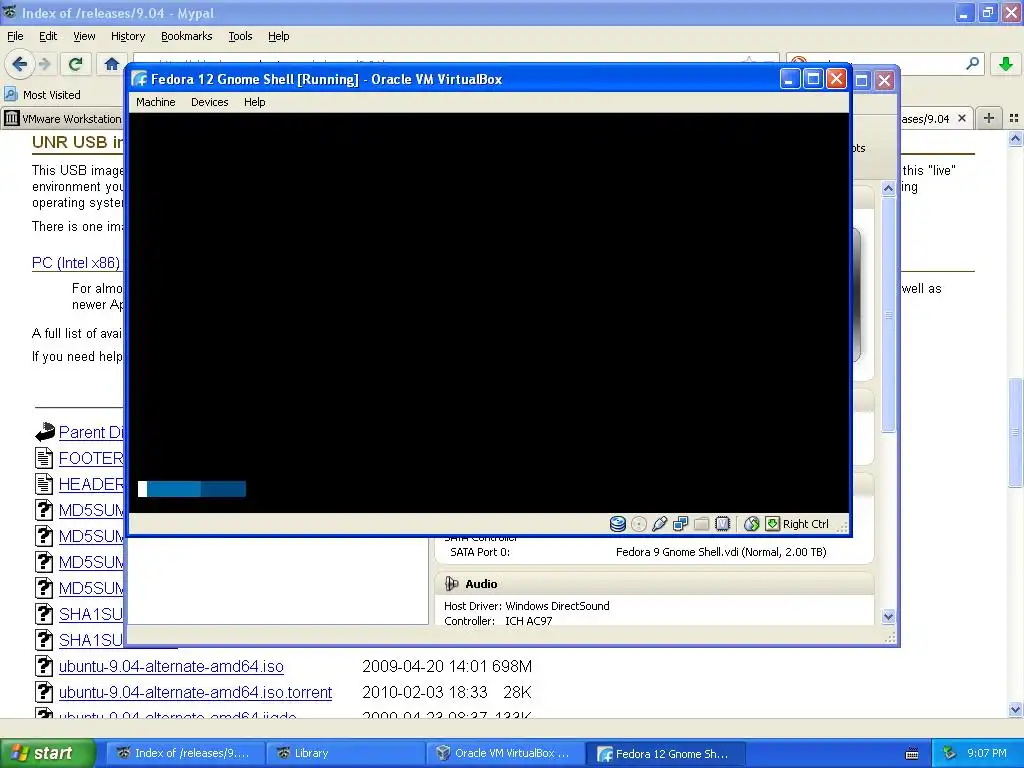Click the Right Ctrl host key label
The width and height of the screenshot is (1024, 768).
click(805, 524)
